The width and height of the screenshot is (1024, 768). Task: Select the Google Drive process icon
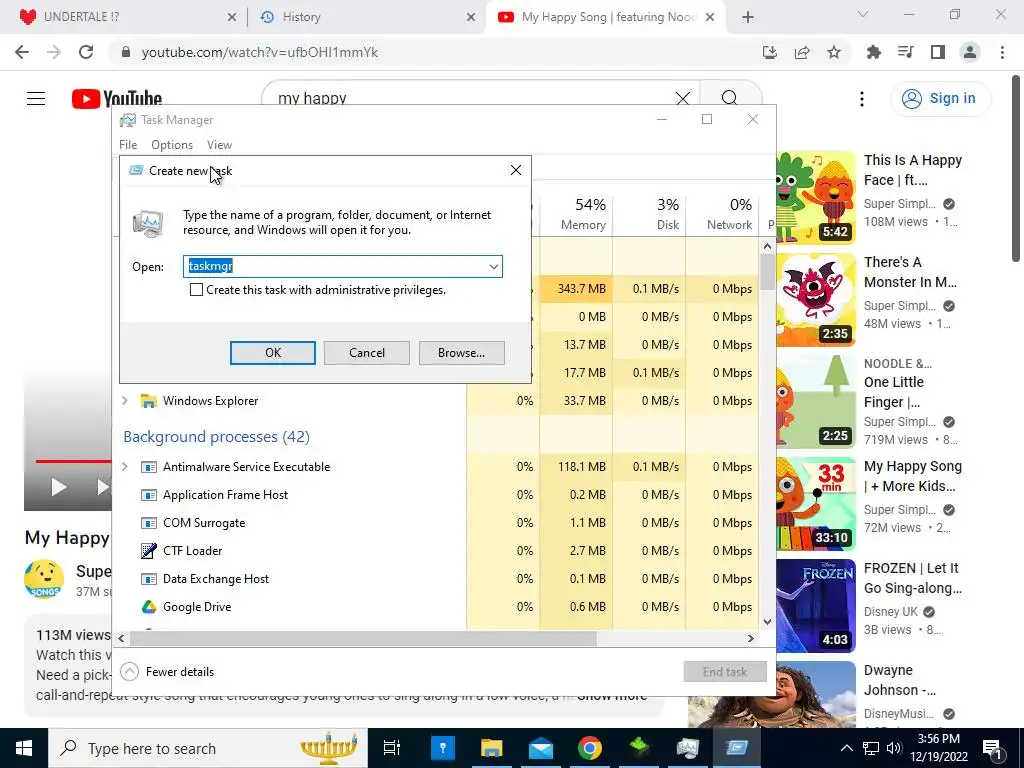pyautogui.click(x=149, y=607)
